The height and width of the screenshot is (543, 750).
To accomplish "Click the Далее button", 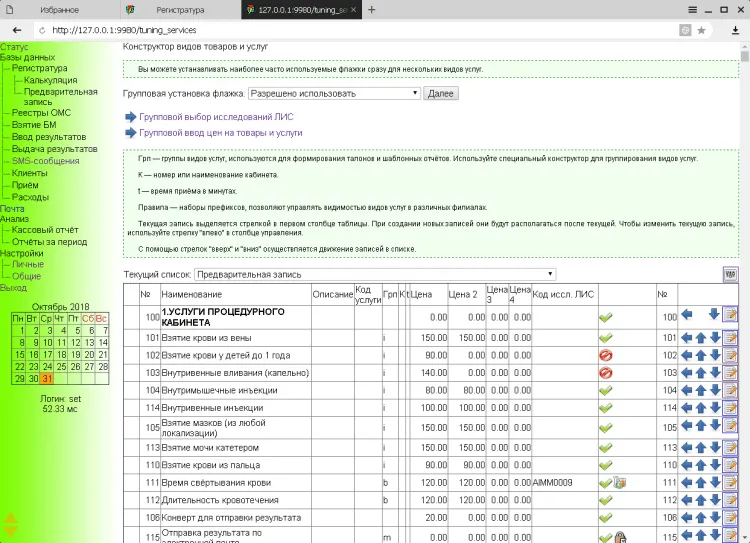I will (x=441, y=93).
